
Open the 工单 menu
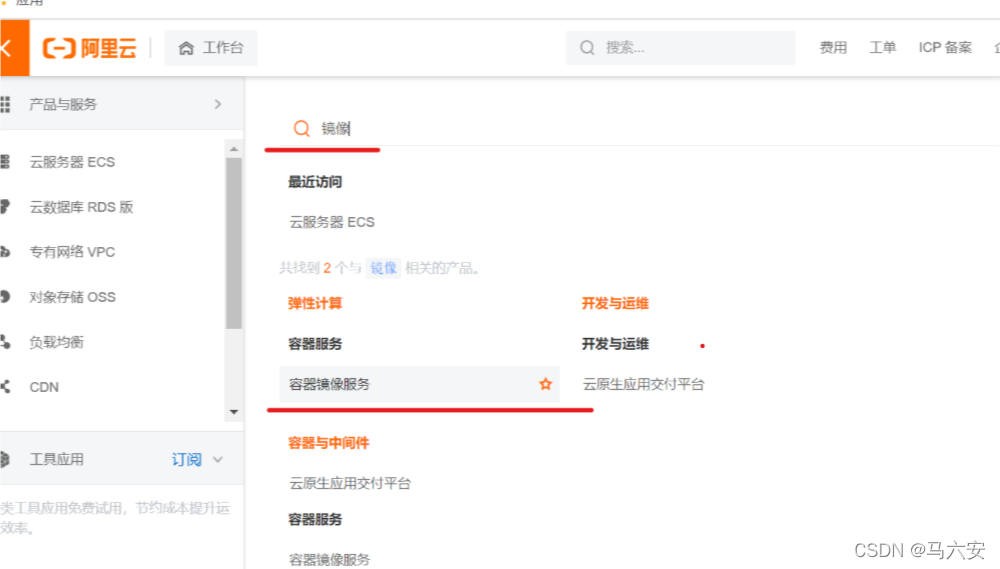click(x=883, y=48)
